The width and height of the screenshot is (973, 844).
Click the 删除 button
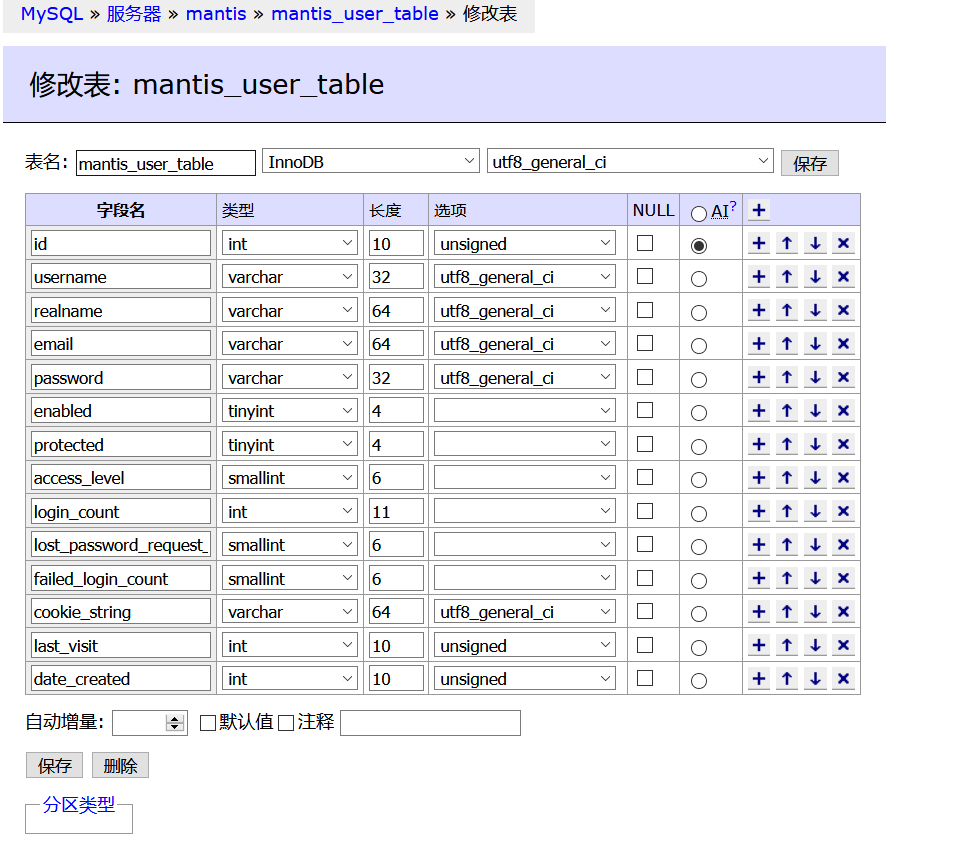coord(120,765)
